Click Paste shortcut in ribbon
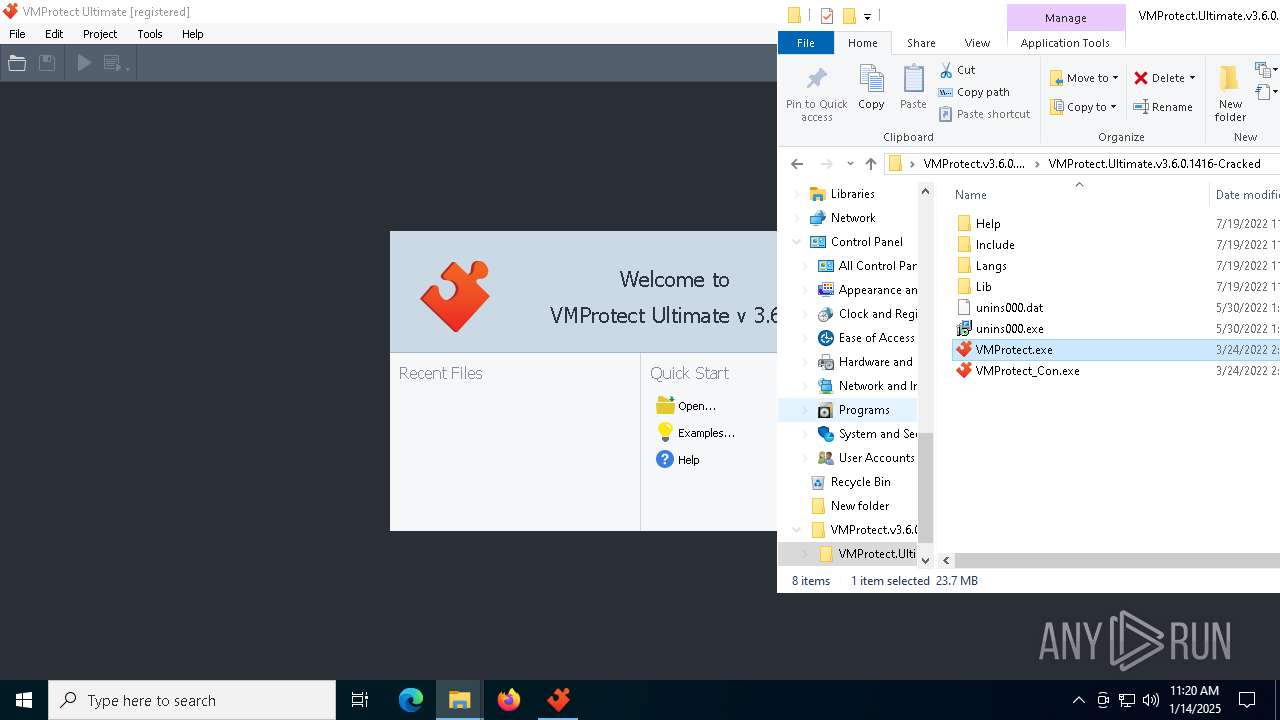1280x720 pixels. tap(984, 114)
